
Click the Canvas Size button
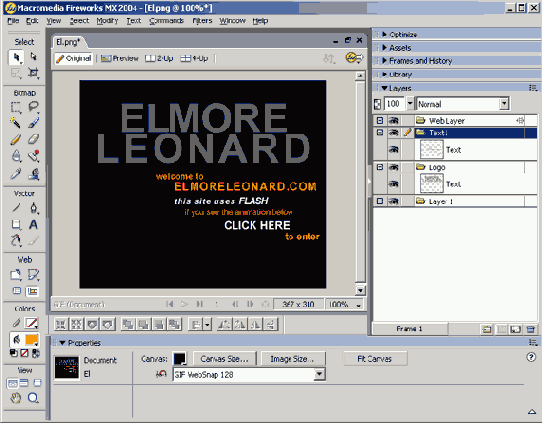[x=224, y=359]
